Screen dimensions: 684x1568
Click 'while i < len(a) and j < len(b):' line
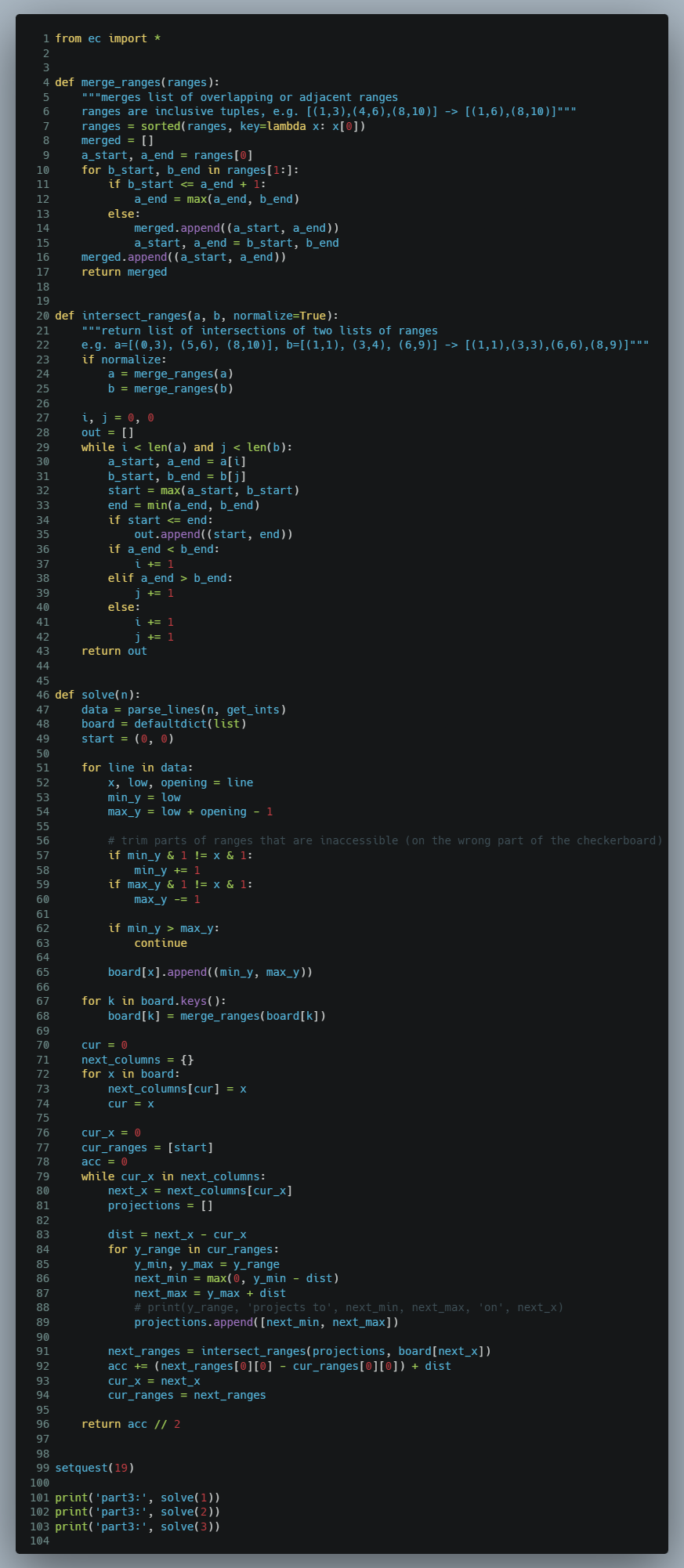tap(187, 447)
